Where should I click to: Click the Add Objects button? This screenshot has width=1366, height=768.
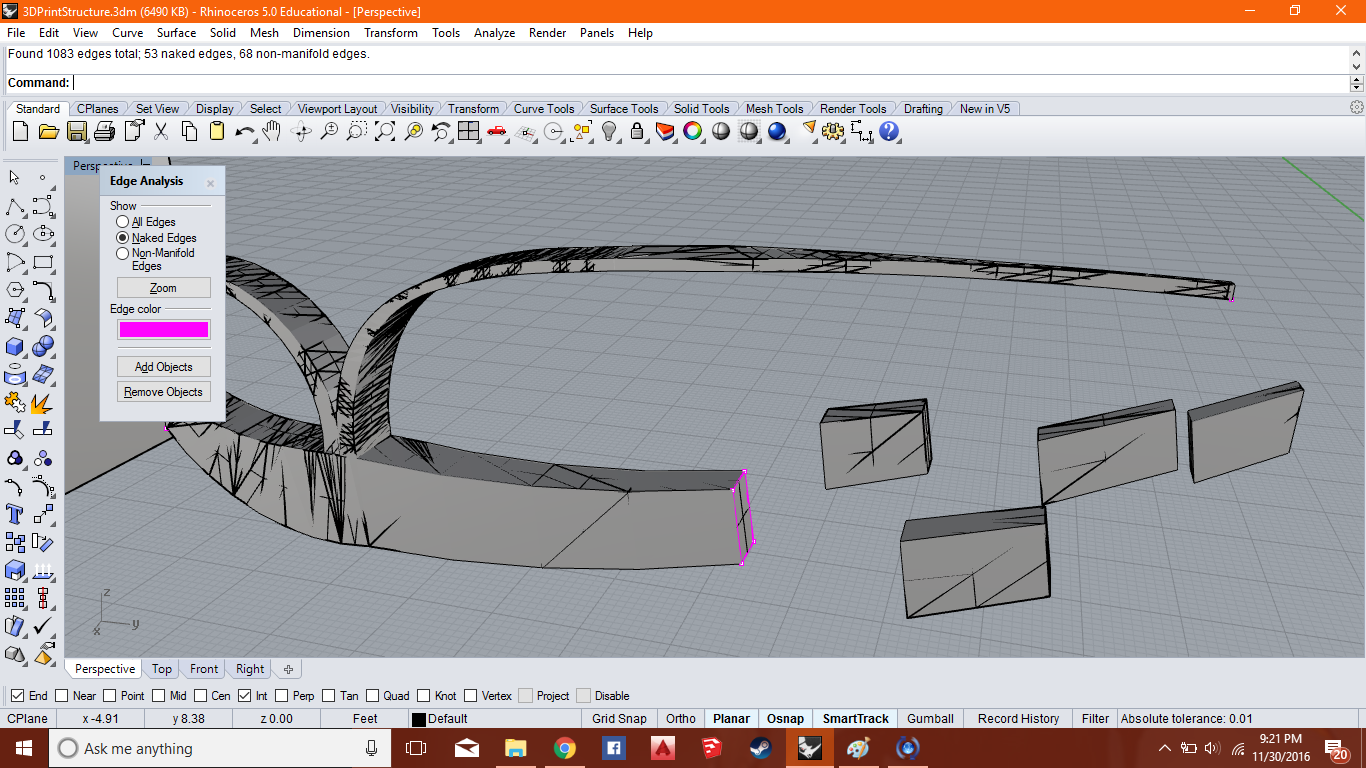pyautogui.click(x=164, y=367)
